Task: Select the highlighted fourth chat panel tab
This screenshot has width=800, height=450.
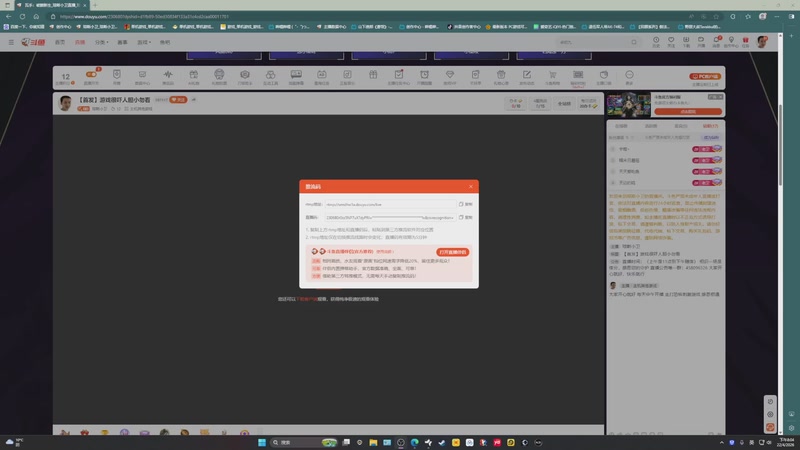Action: pyautogui.click(x=710, y=126)
